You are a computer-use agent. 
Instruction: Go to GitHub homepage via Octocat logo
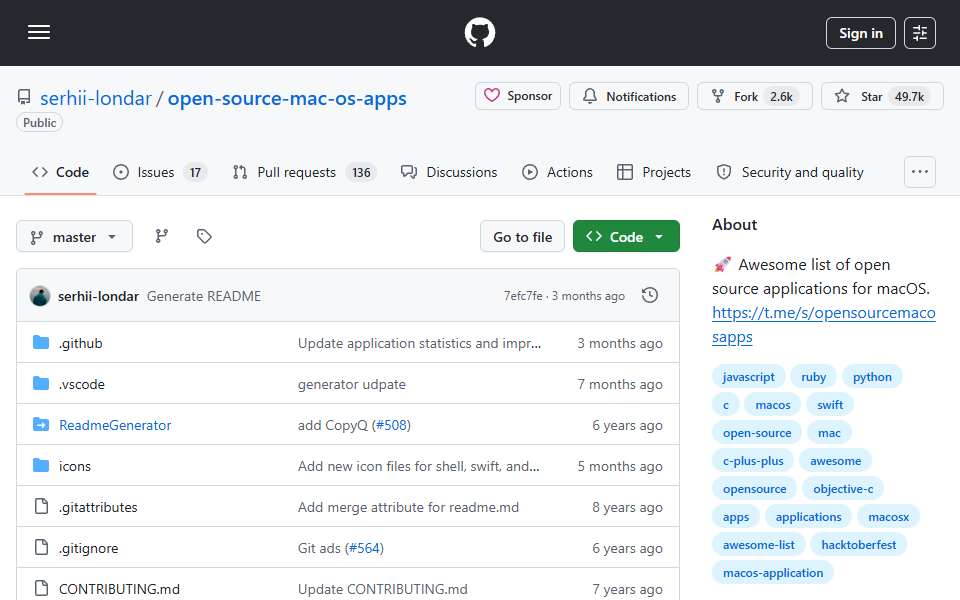(479, 32)
